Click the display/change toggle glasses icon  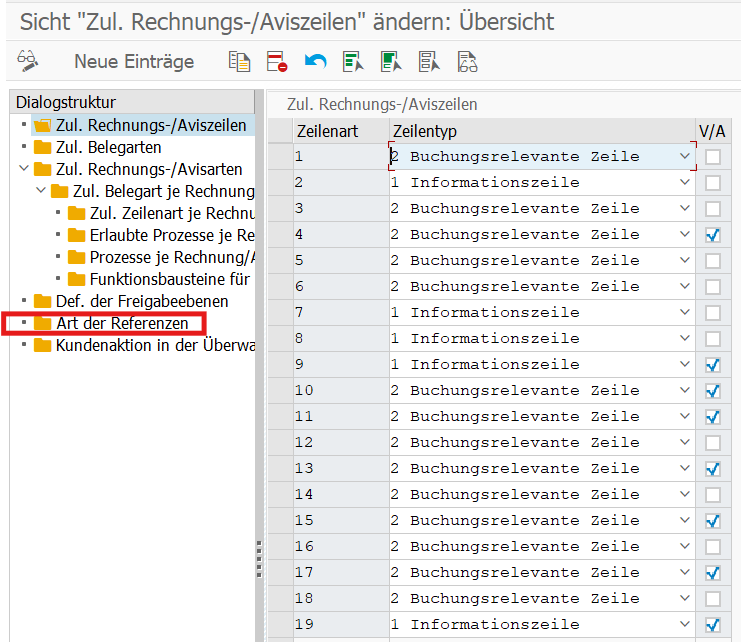27,62
